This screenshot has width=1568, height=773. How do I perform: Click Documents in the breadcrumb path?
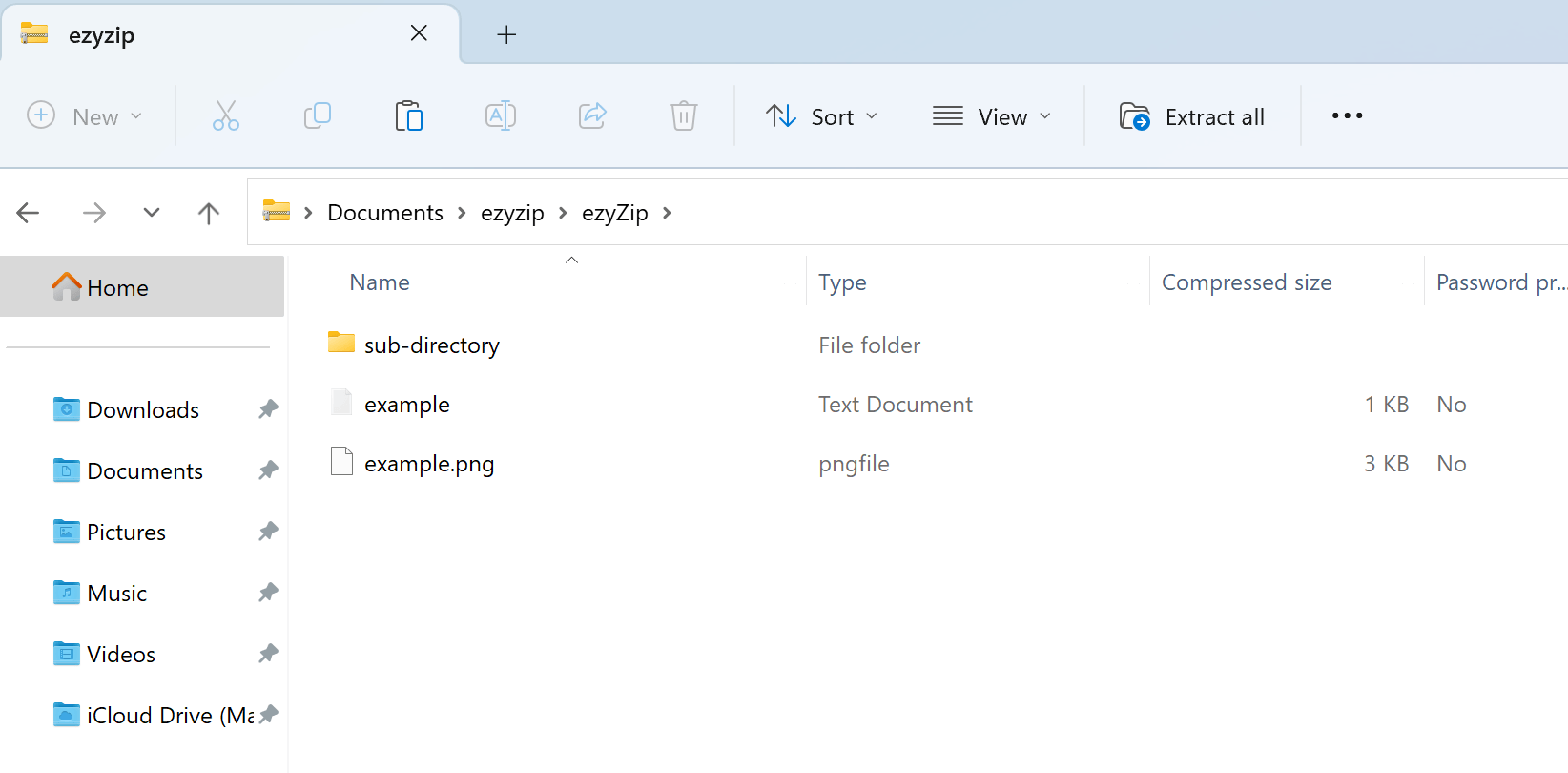[385, 213]
